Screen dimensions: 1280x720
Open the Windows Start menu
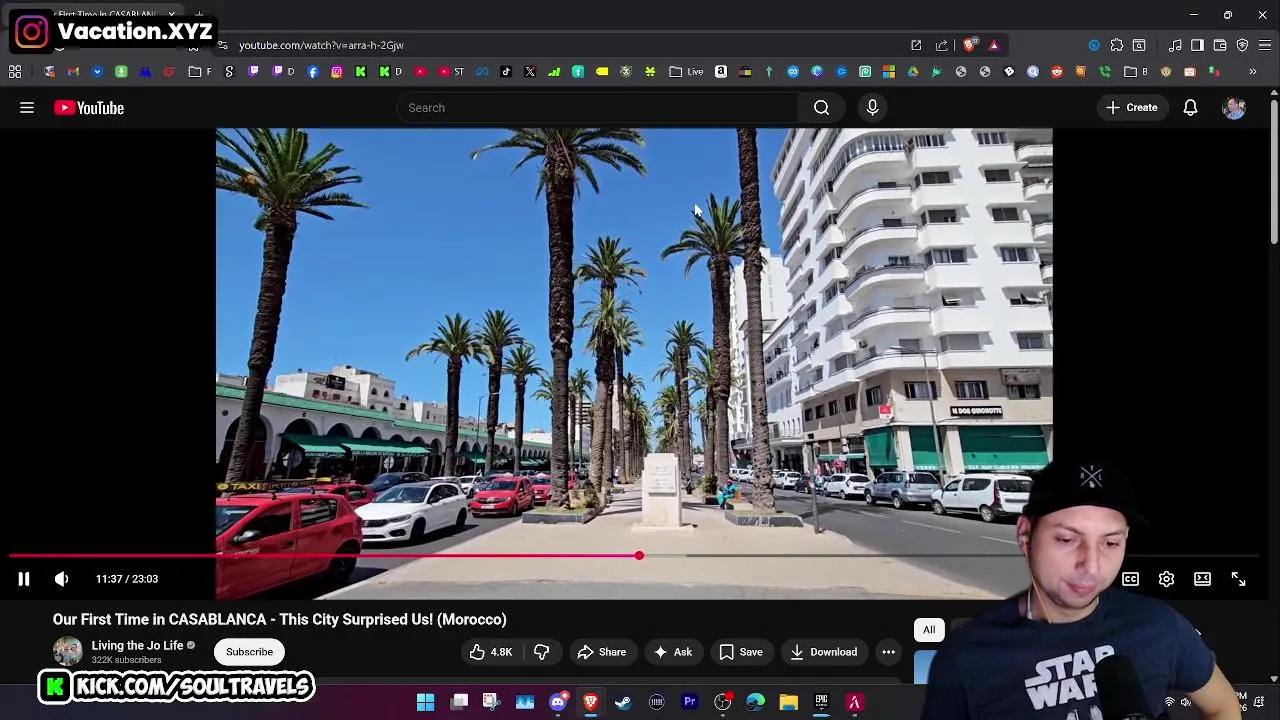point(425,702)
